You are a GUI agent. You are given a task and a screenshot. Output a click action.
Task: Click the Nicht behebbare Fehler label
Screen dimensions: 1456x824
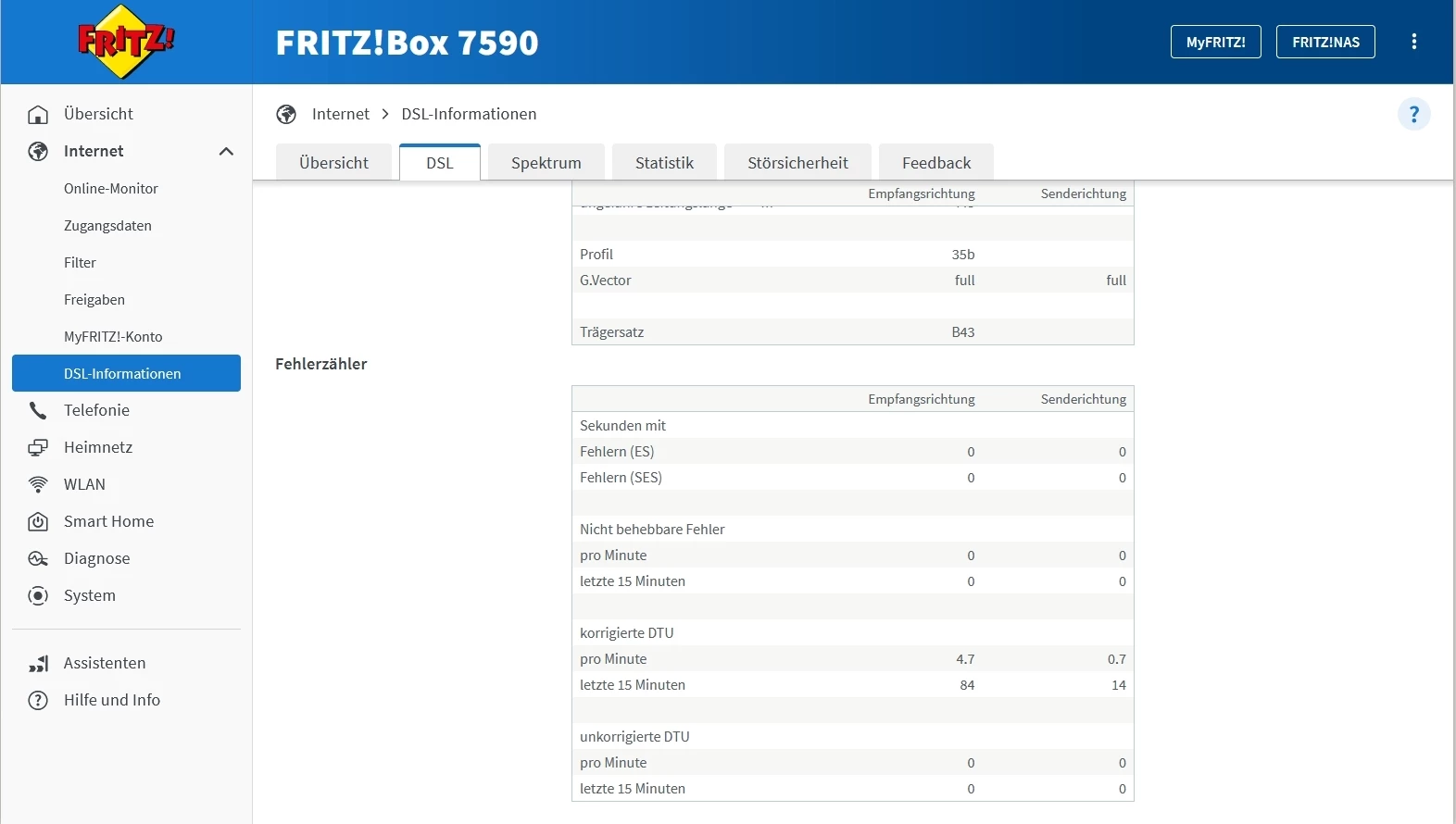coord(652,530)
